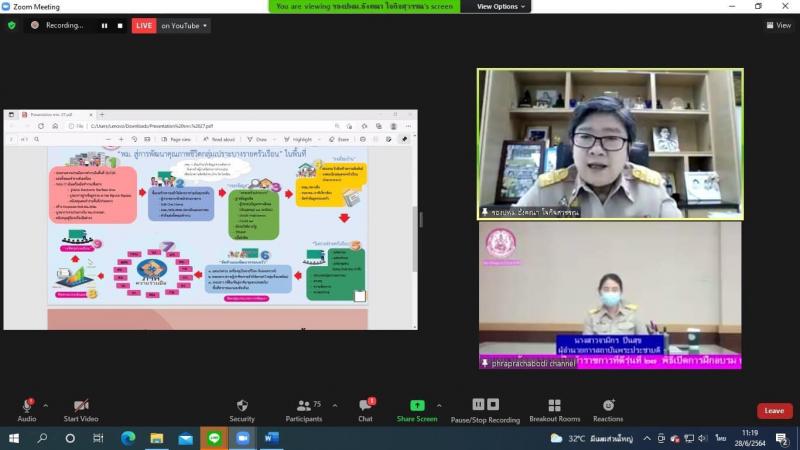Unmute the microphone via Audio
The width and height of the screenshot is (800, 450).
pos(27,411)
